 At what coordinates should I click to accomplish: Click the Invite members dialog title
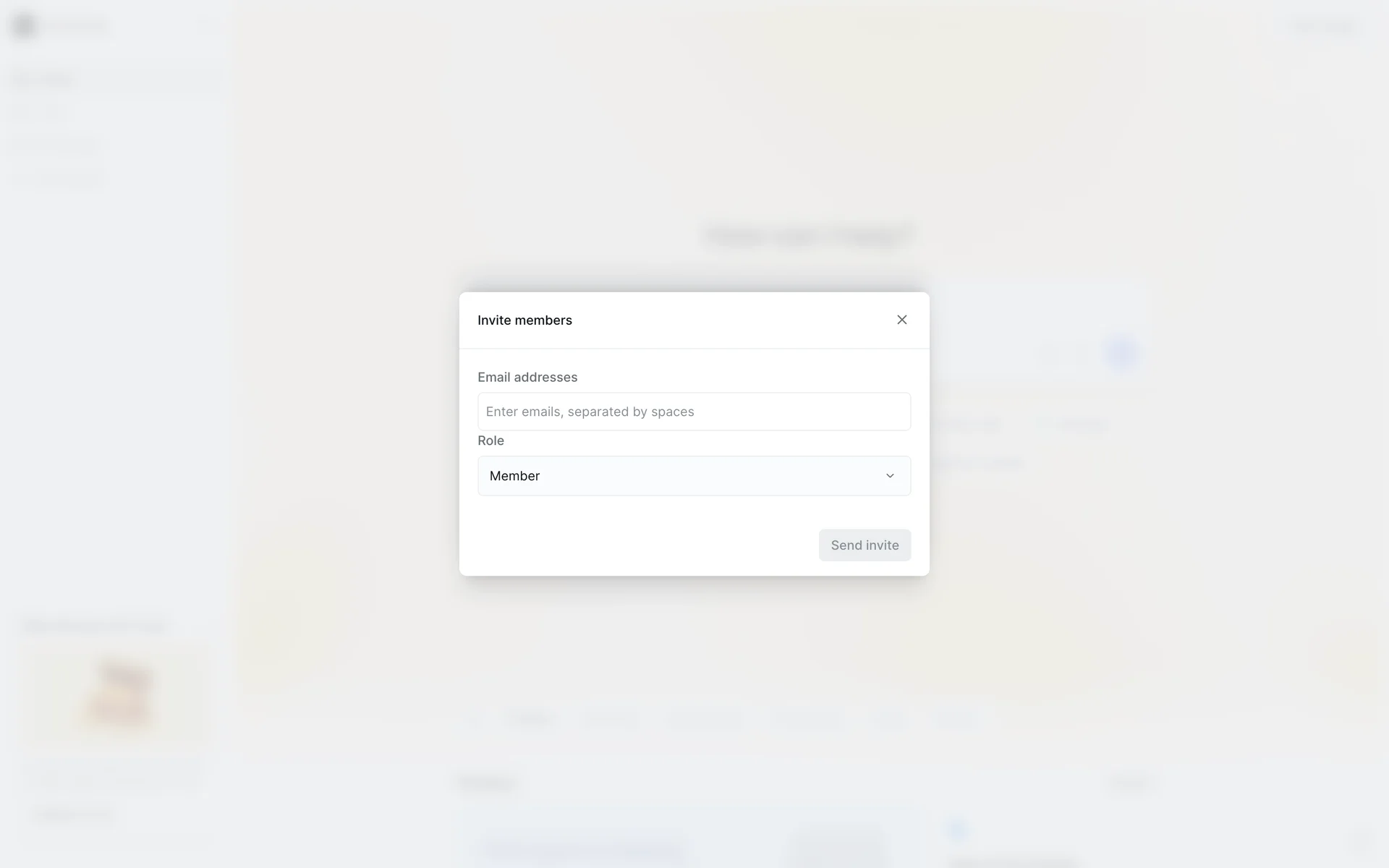(524, 320)
